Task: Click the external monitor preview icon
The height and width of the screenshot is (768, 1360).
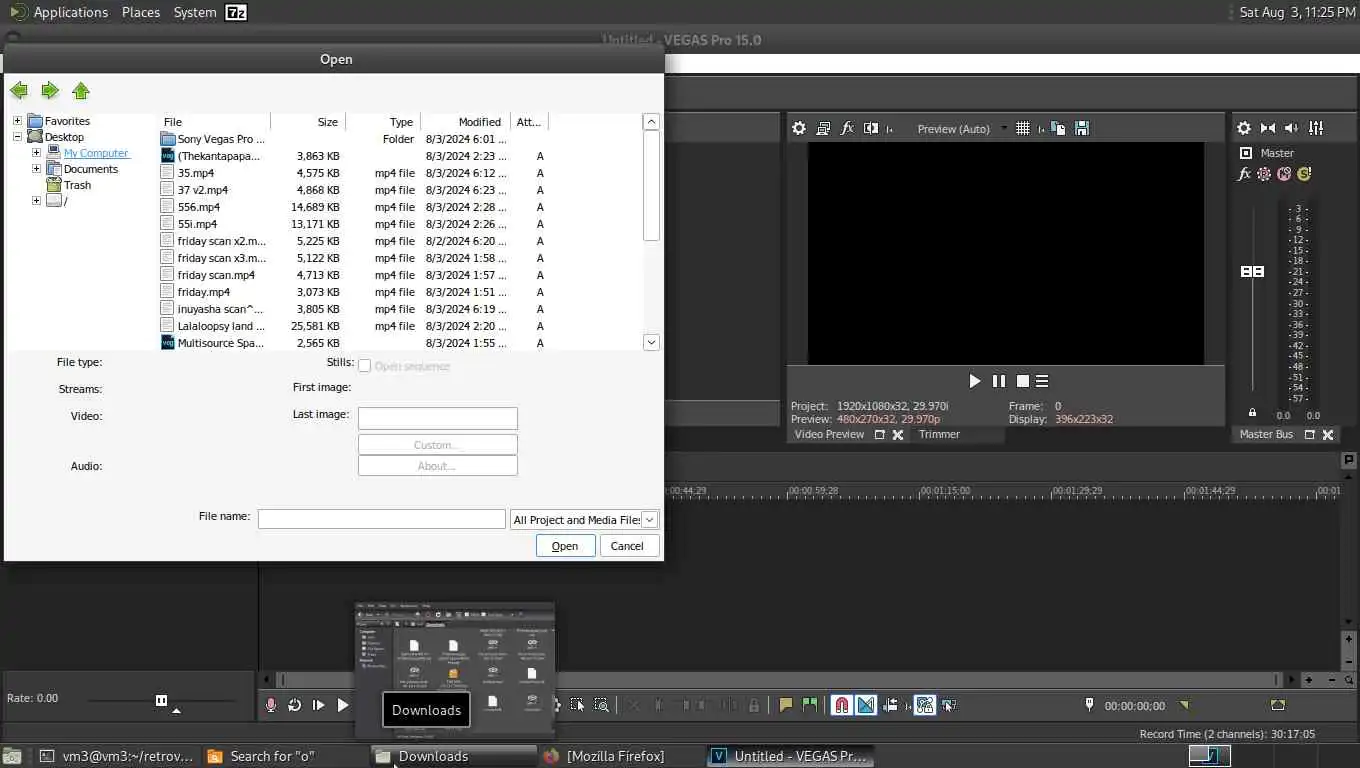Action: (823, 128)
